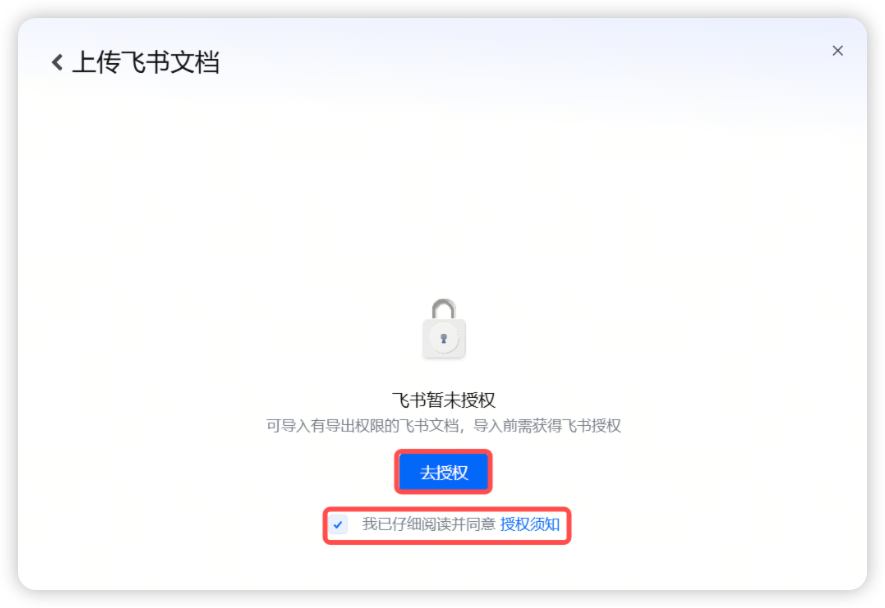Click the blue 去授权 button
The height and width of the screenshot is (608, 885).
tap(444, 472)
